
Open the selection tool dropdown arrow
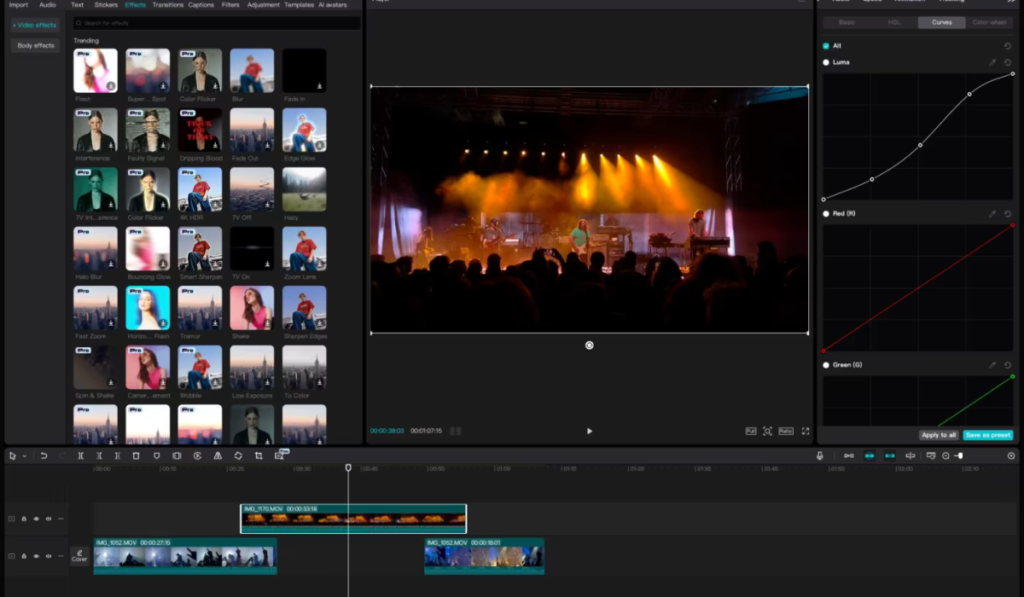[24, 457]
